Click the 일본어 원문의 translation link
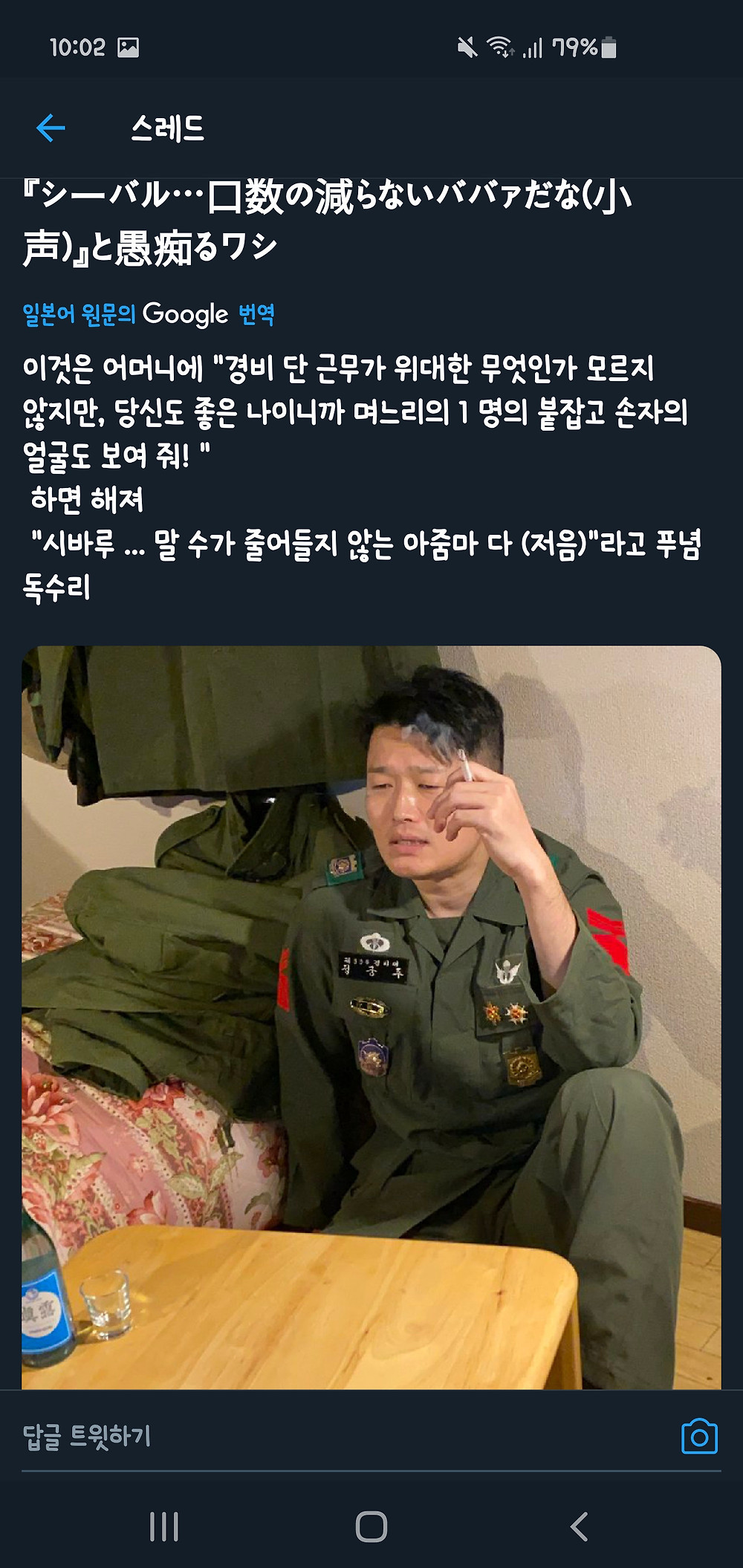743x1568 pixels. tap(79, 314)
